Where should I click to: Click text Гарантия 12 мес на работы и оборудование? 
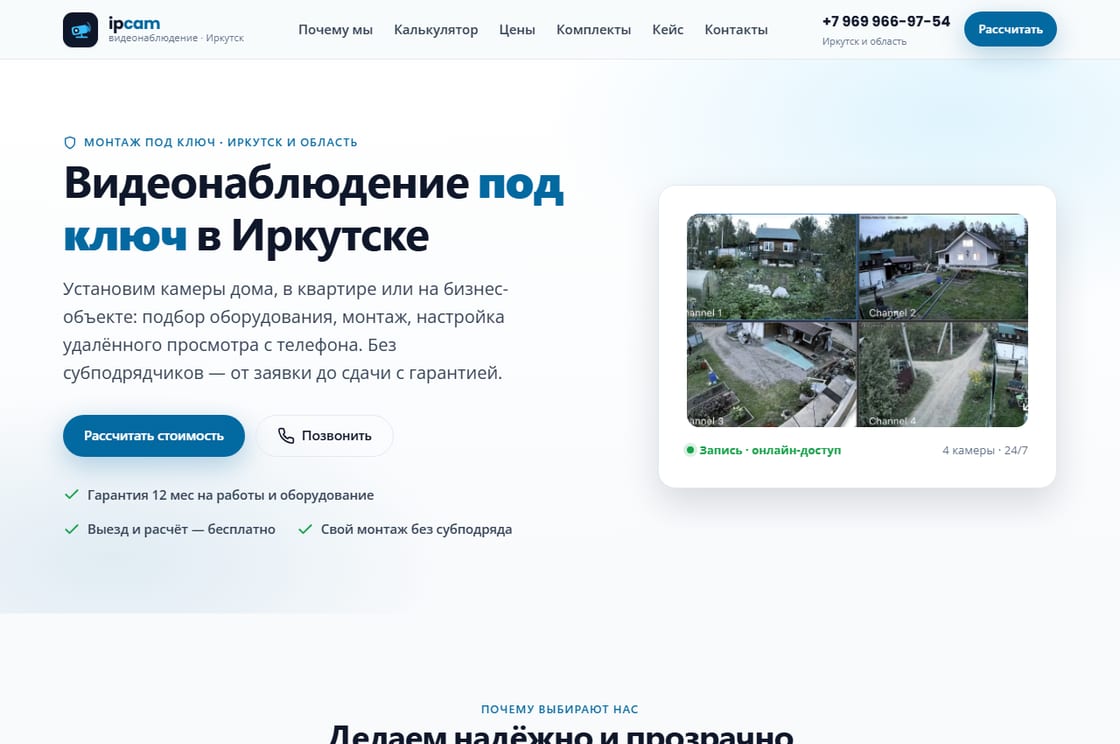(231, 495)
